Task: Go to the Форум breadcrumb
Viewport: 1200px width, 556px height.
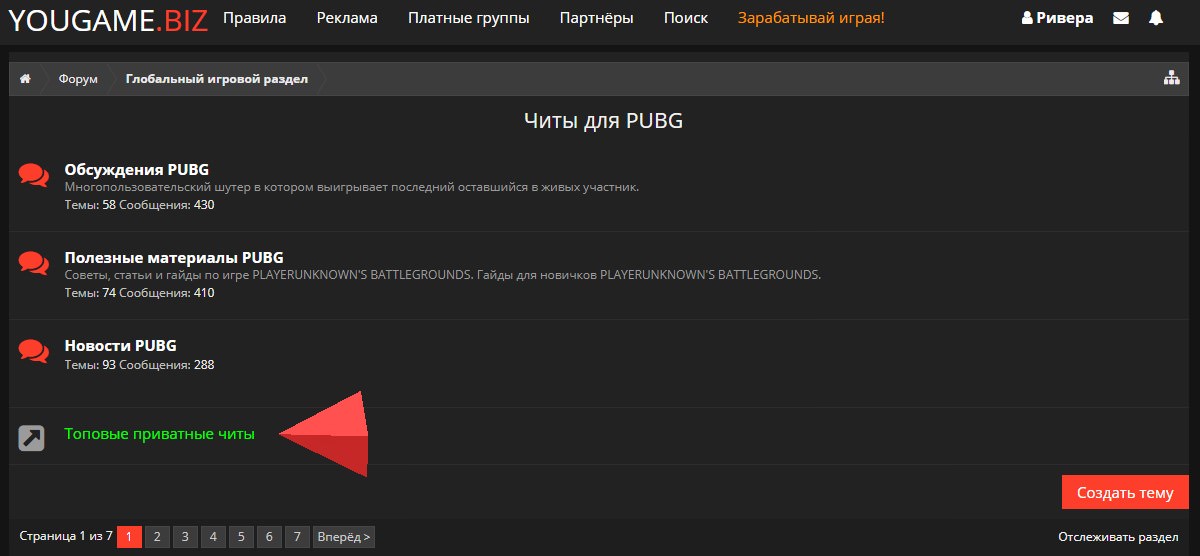Action: [x=78, y=79]
